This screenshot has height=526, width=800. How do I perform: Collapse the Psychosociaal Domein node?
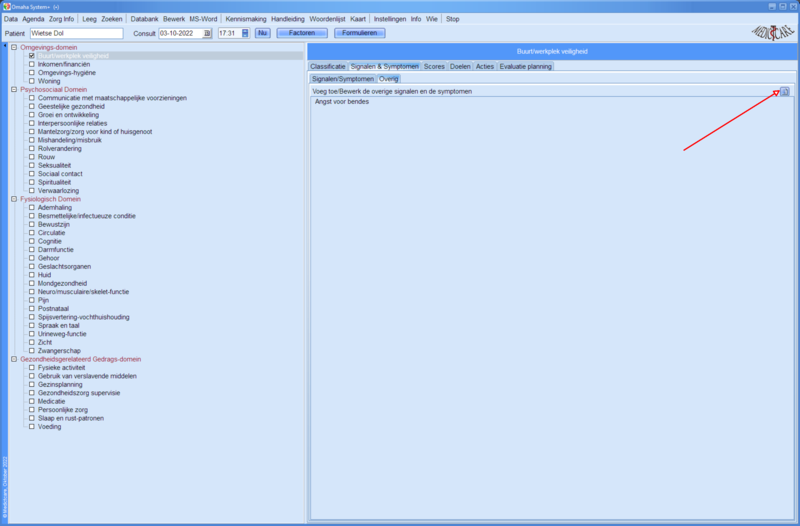pos(14,89)
